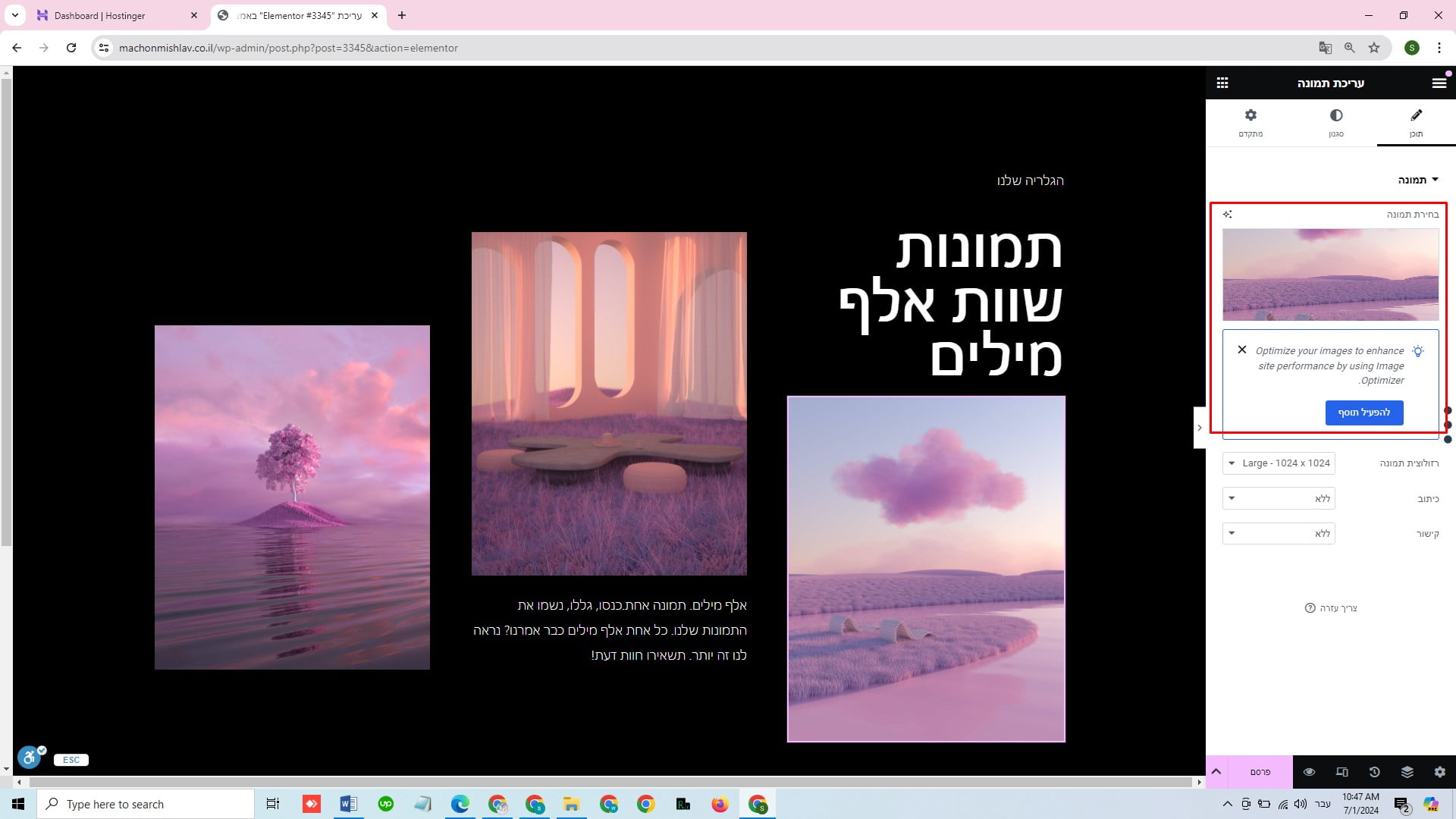Viewport: 1456px width, 819px height.
Task: Collapse the editor side panel
Action: click(x=1199, y=428)
